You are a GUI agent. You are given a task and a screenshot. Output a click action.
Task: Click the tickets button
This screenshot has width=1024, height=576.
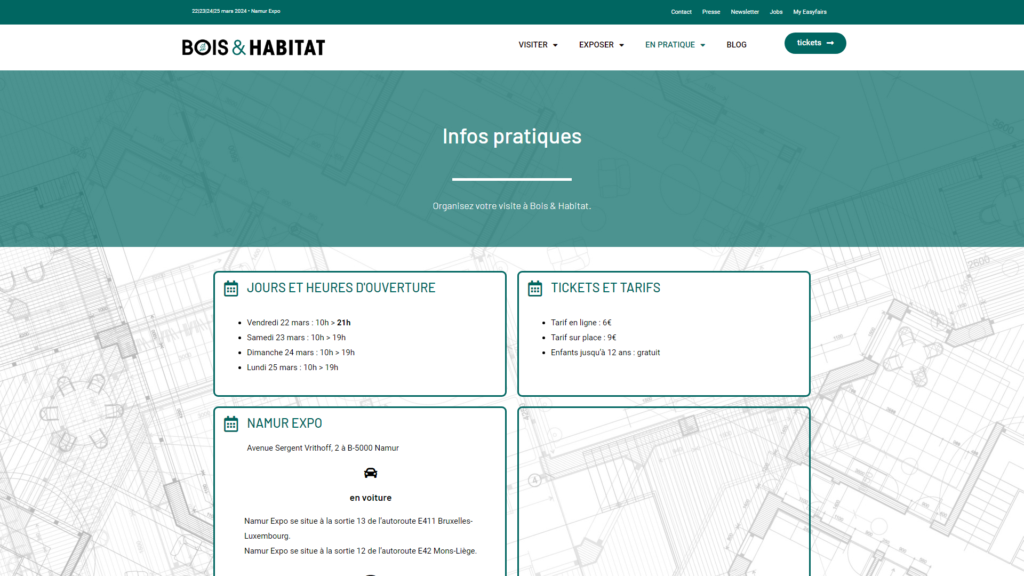coord(815,43)
